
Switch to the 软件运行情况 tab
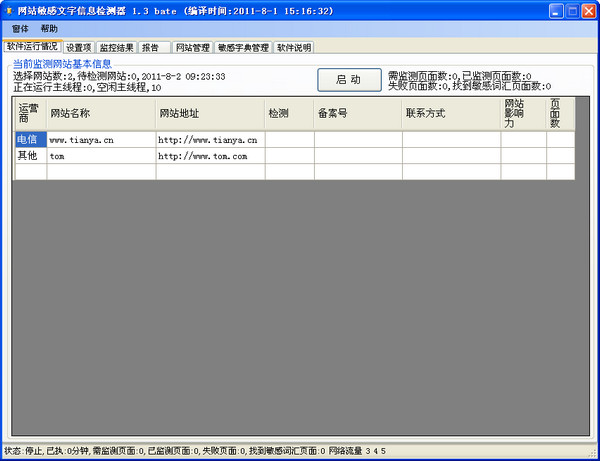tap(32, 46)
